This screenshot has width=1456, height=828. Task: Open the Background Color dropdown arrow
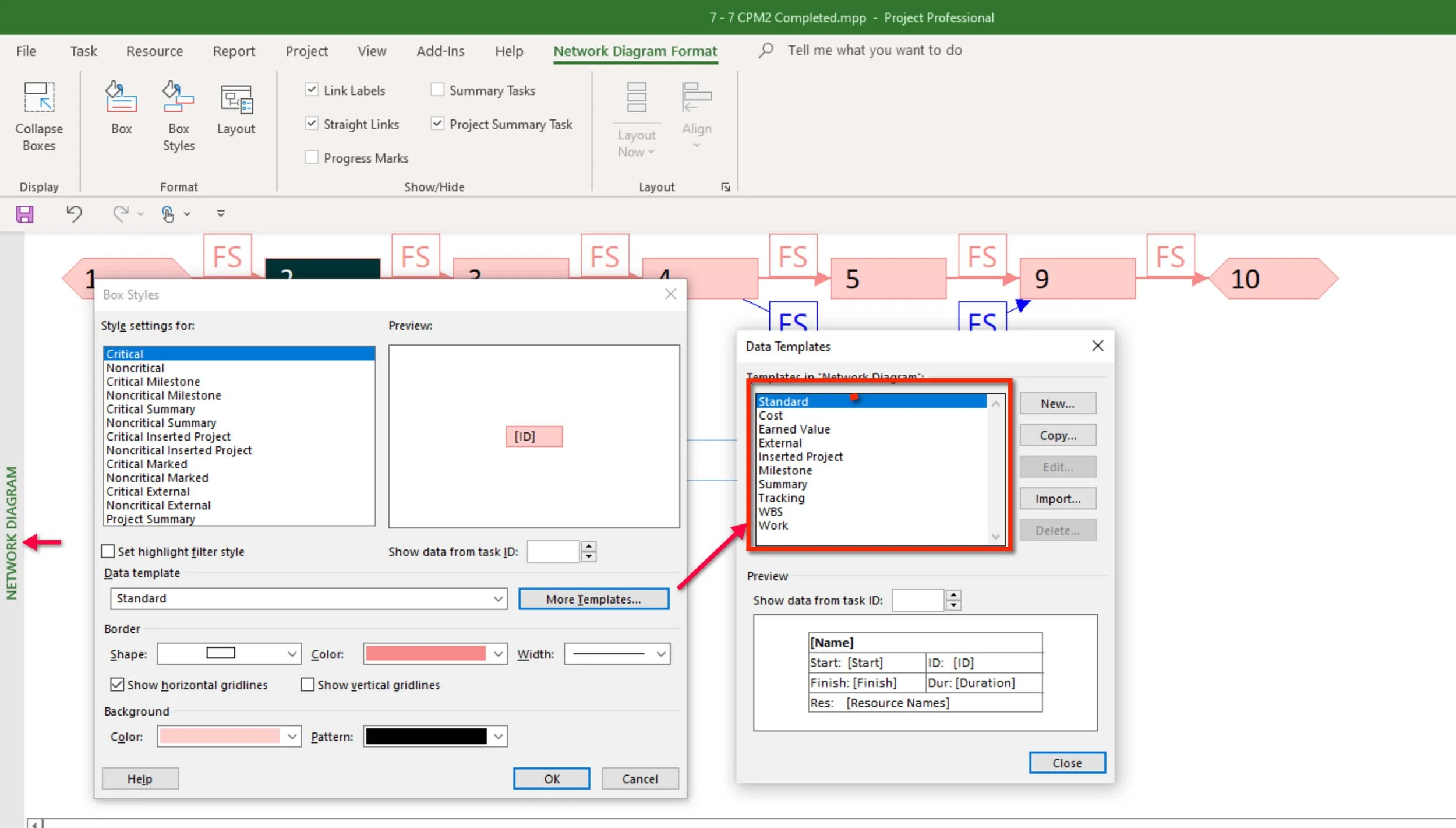292,737
